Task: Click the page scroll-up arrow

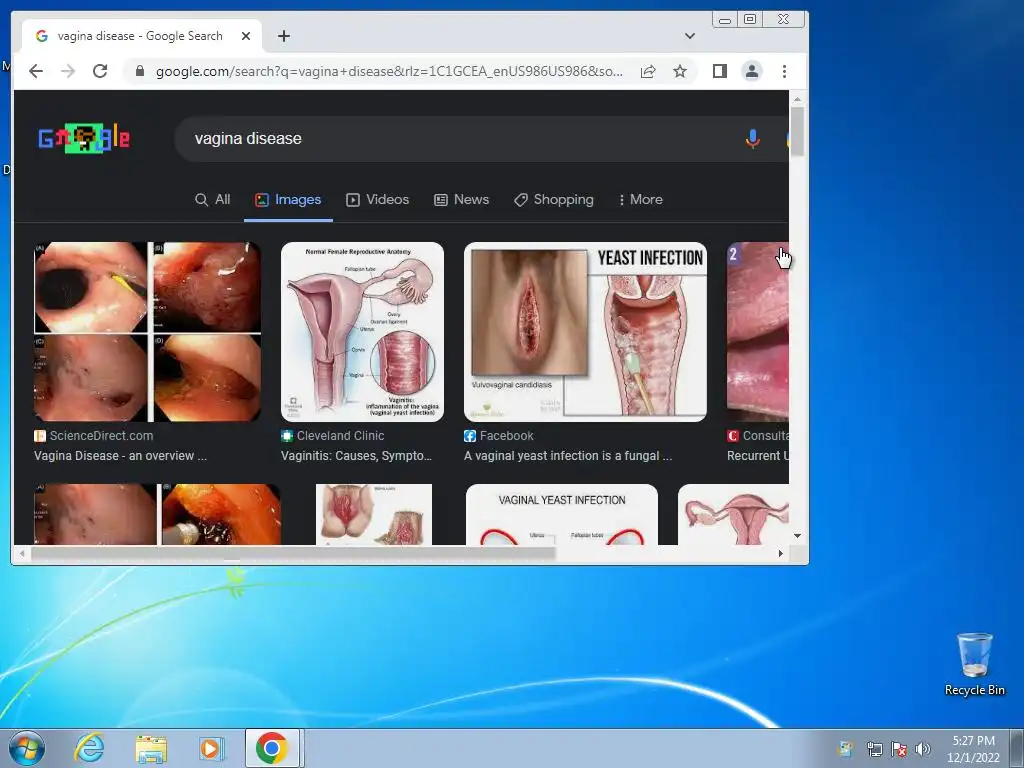Action: coord(797,99)
